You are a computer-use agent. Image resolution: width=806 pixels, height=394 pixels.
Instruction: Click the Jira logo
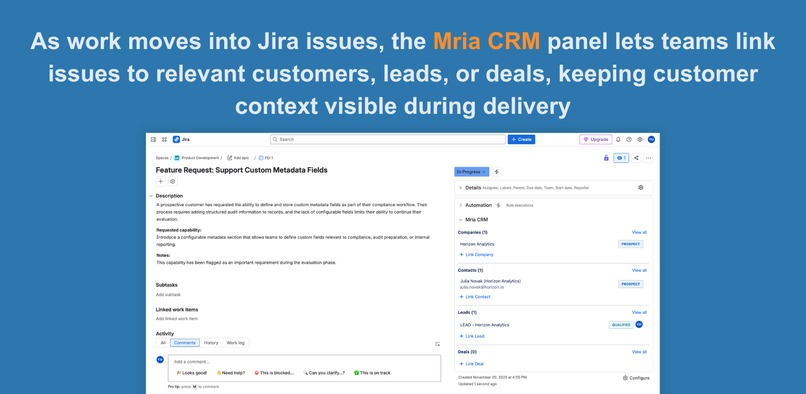(181, 139)
